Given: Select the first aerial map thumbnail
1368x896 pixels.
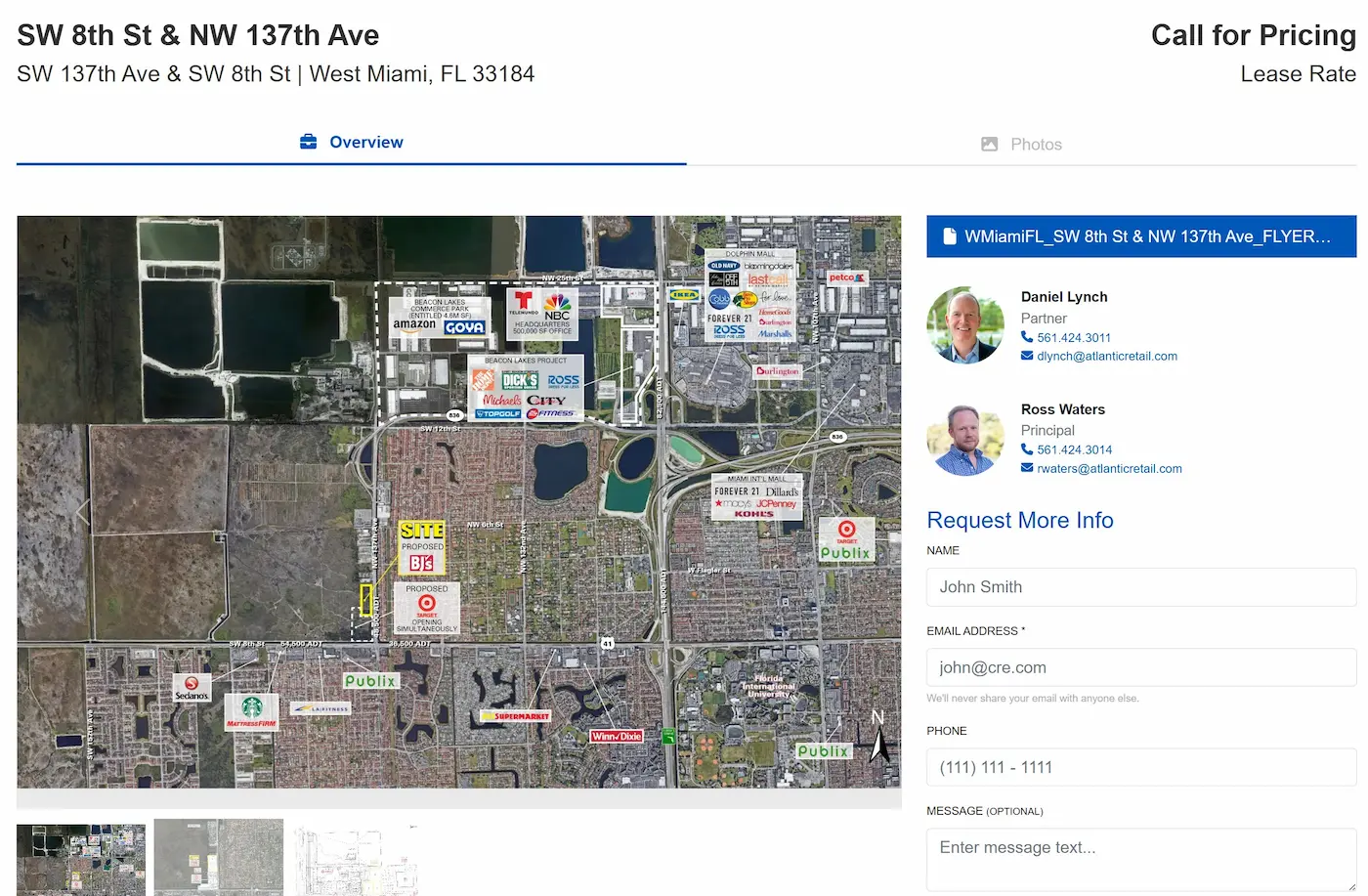Looking at the screenshot, I should [81, 860].
